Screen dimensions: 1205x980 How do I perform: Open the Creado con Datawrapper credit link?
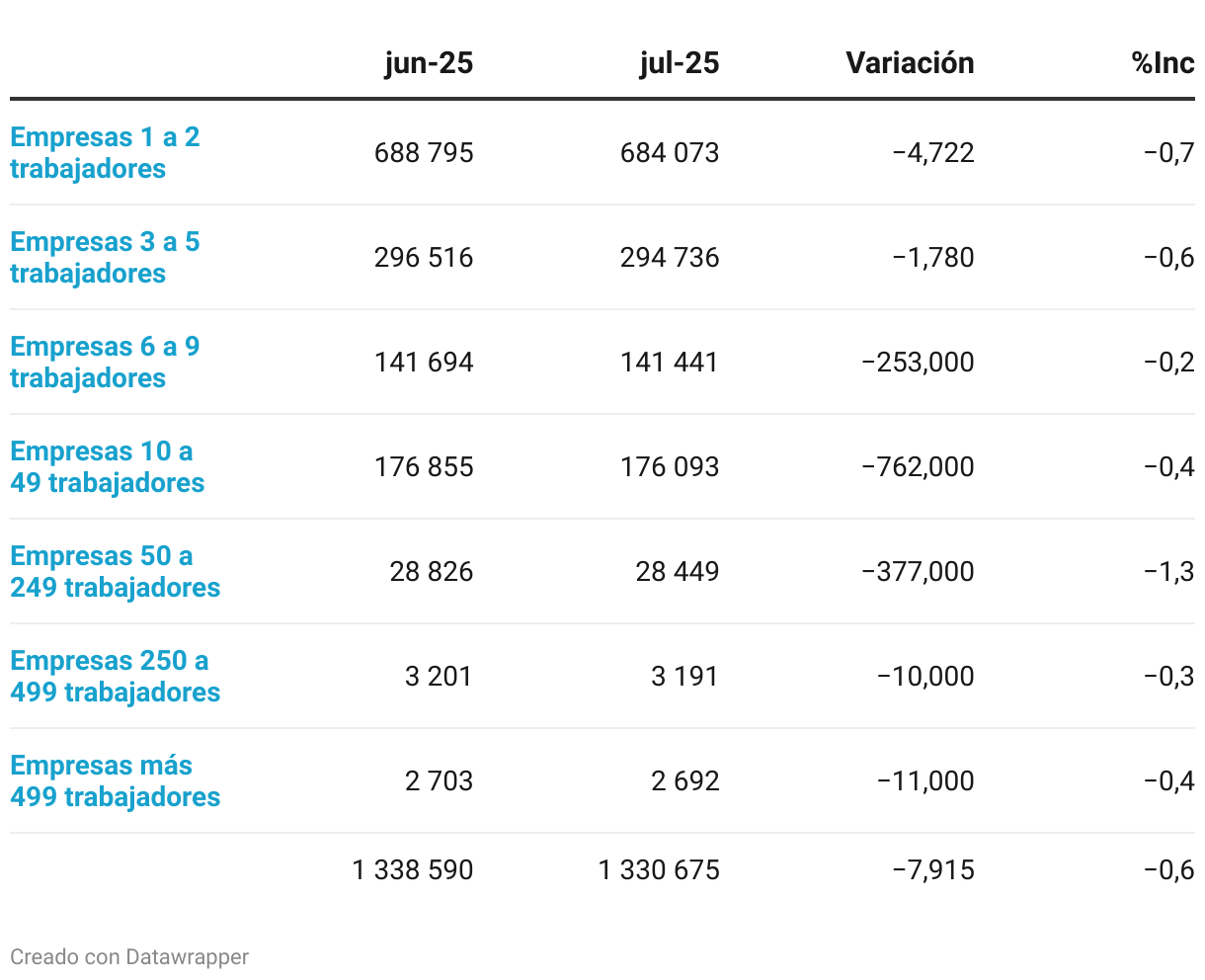tap(129, 956)
